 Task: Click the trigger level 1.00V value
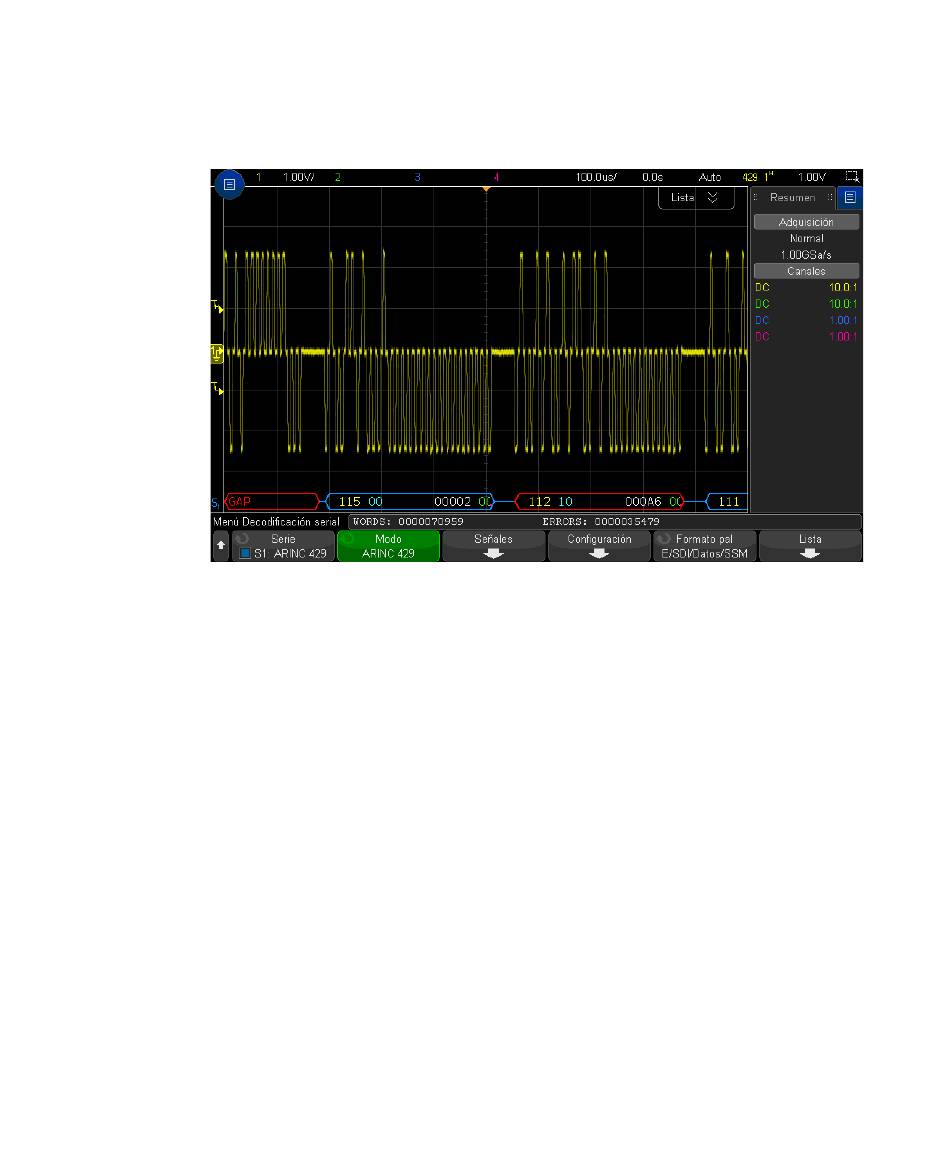[x=811, y=177]
